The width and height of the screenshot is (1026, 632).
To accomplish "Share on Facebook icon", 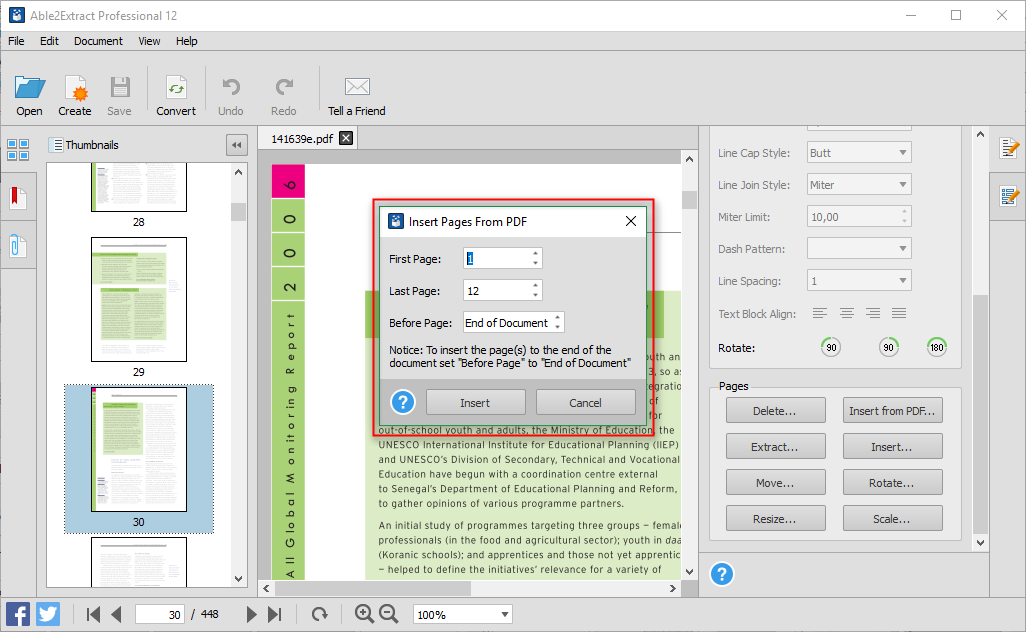I will coord(18,614).
